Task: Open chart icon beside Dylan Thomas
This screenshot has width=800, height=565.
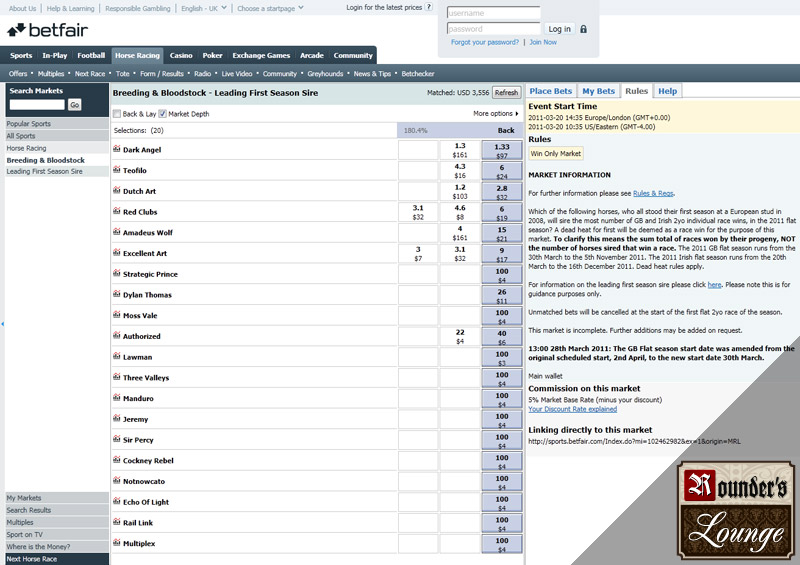Action: coord(116,294)
